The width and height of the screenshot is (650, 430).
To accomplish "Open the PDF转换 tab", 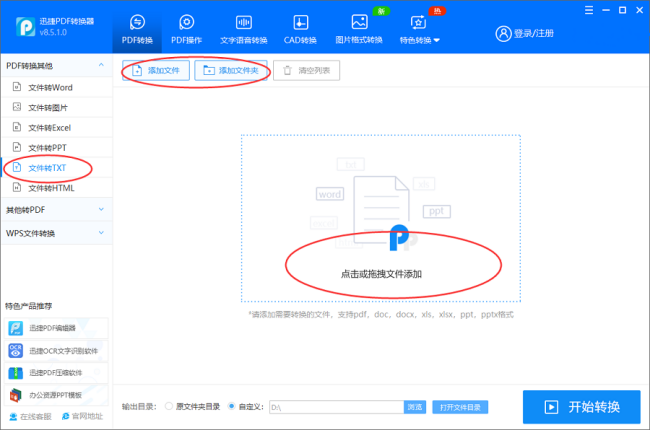I will click(137, 29).
